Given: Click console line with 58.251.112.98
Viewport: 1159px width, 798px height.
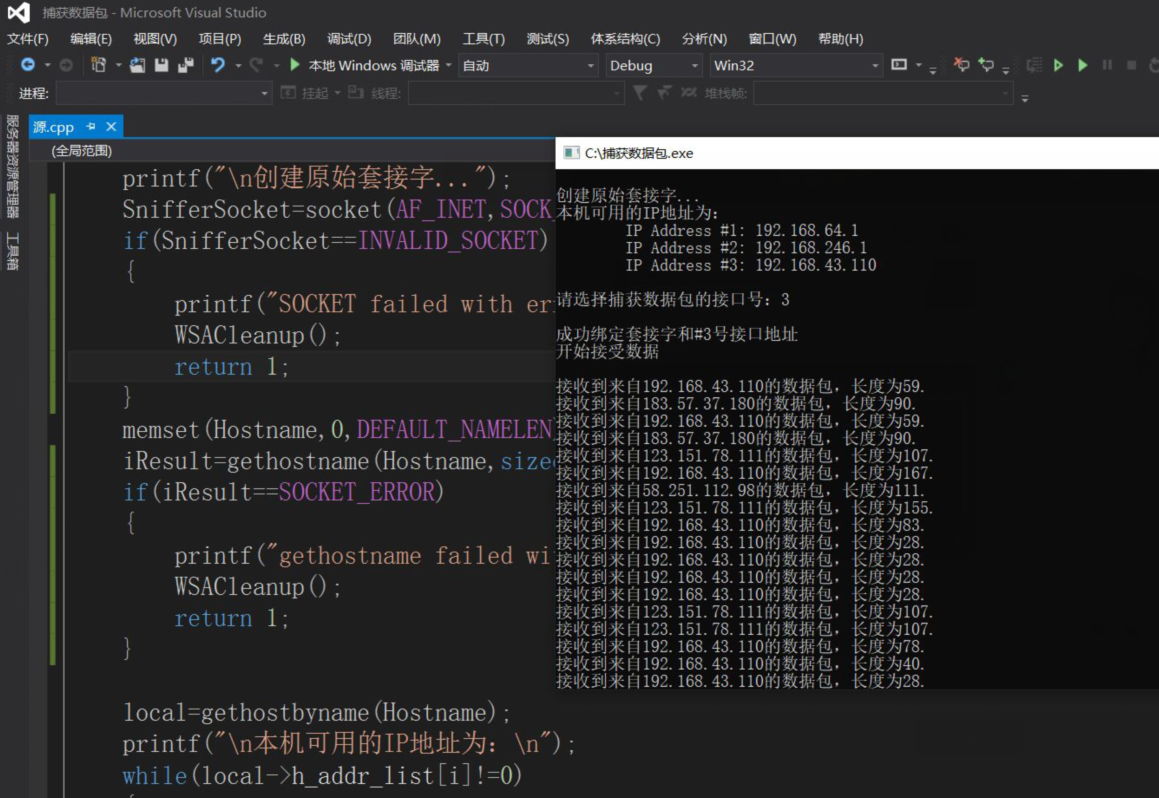Looking at the screenshot, I should pos(740,490).
